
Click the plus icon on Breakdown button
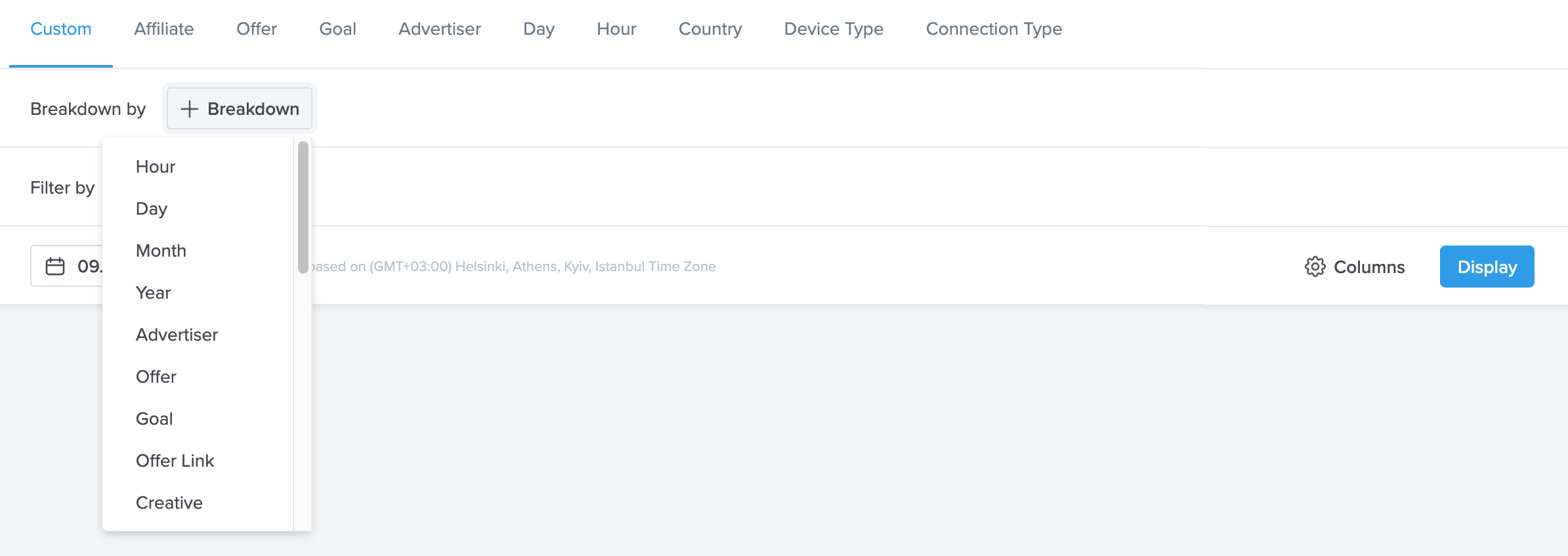(x=189, y=108)
